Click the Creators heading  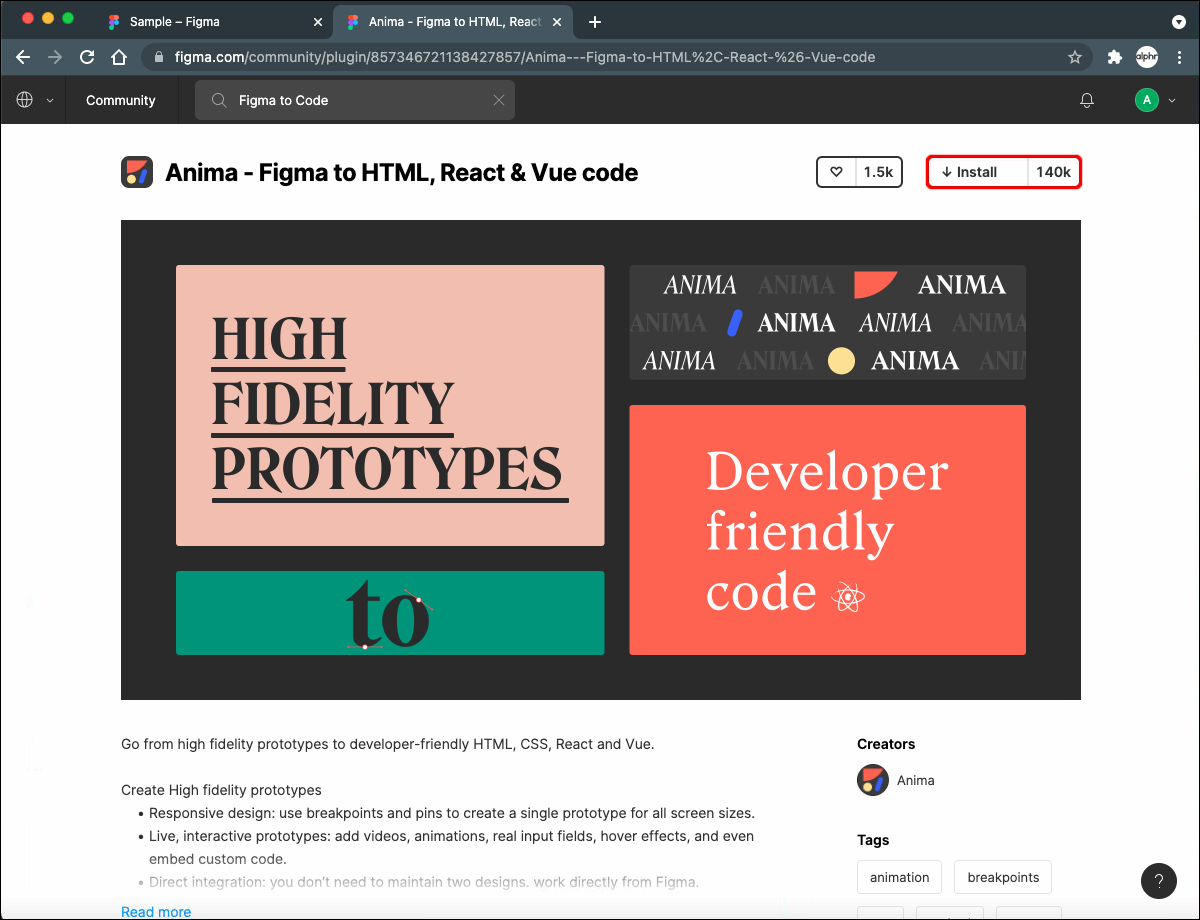[886, 744]
